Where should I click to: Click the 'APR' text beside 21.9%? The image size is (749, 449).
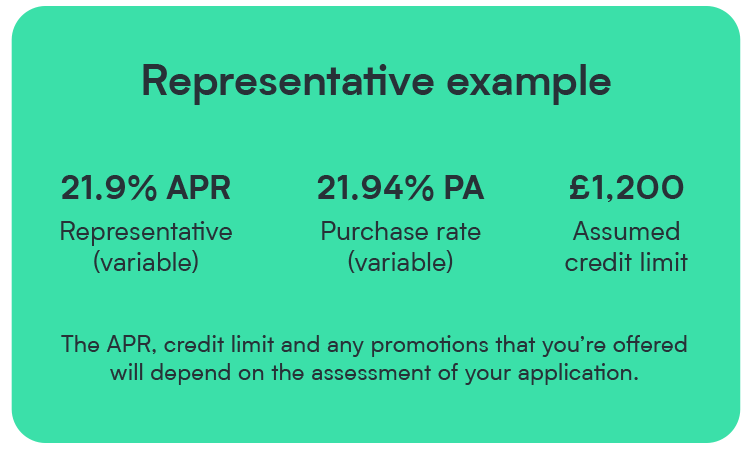pos(198,188)
